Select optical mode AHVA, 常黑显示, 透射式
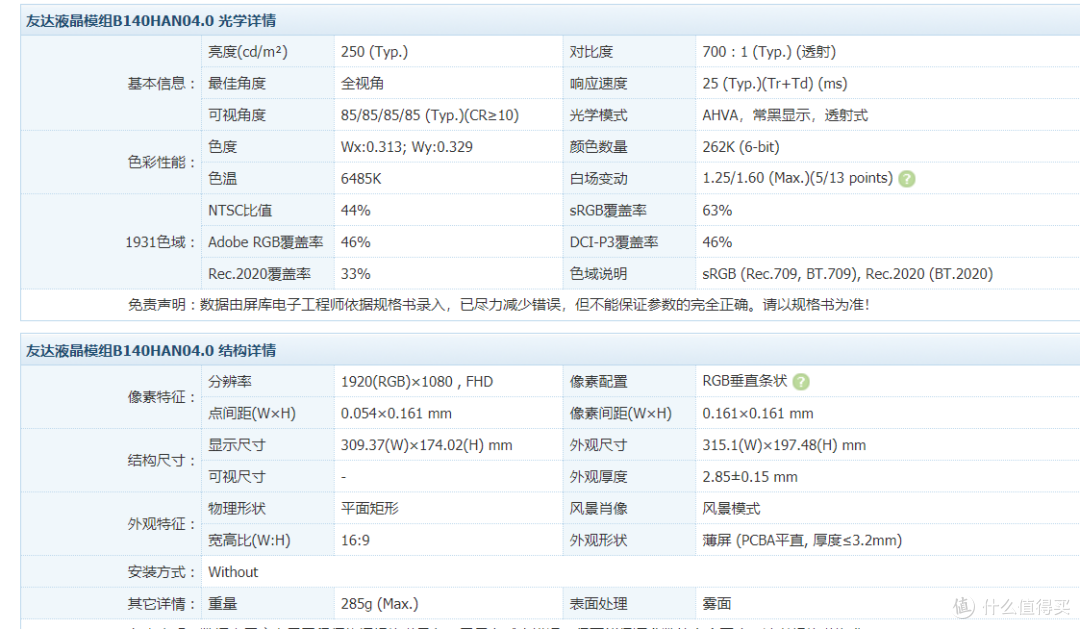Screen dimensions: 1080x629 coord(785,115)
